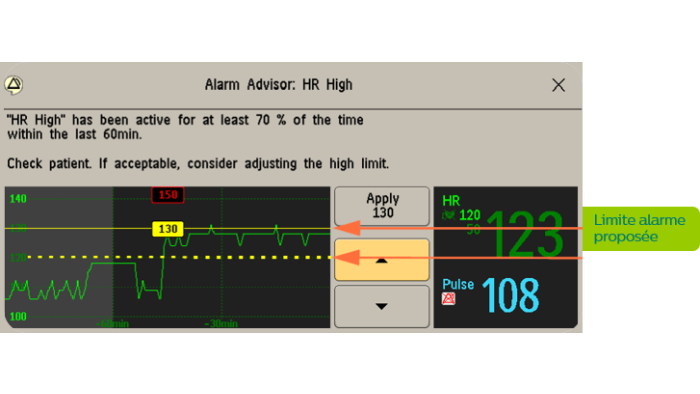Click the Pulse value 108

[510, 295]
